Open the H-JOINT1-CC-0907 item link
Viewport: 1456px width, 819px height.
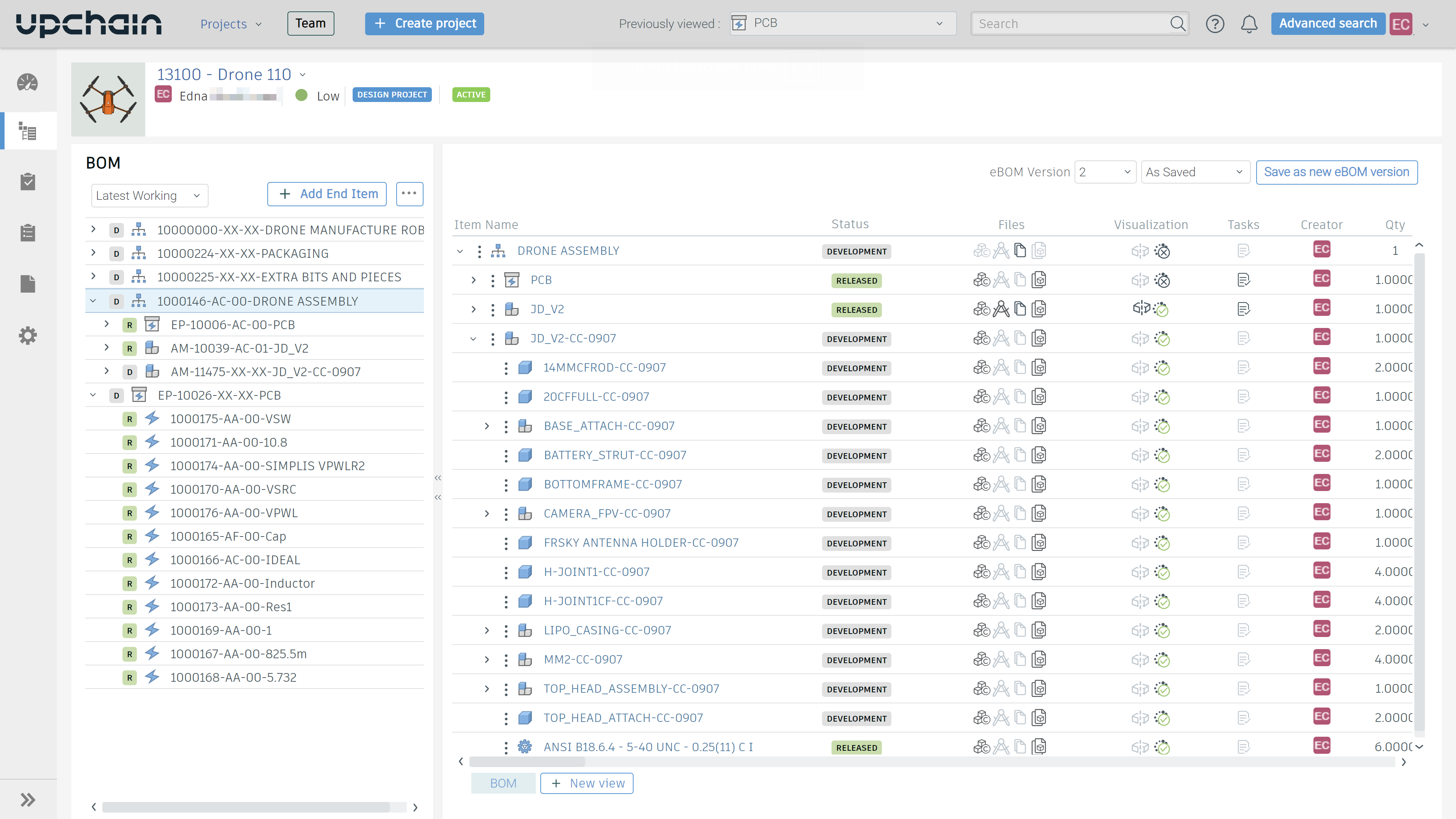pyautogui.click(x=596, y=572)
